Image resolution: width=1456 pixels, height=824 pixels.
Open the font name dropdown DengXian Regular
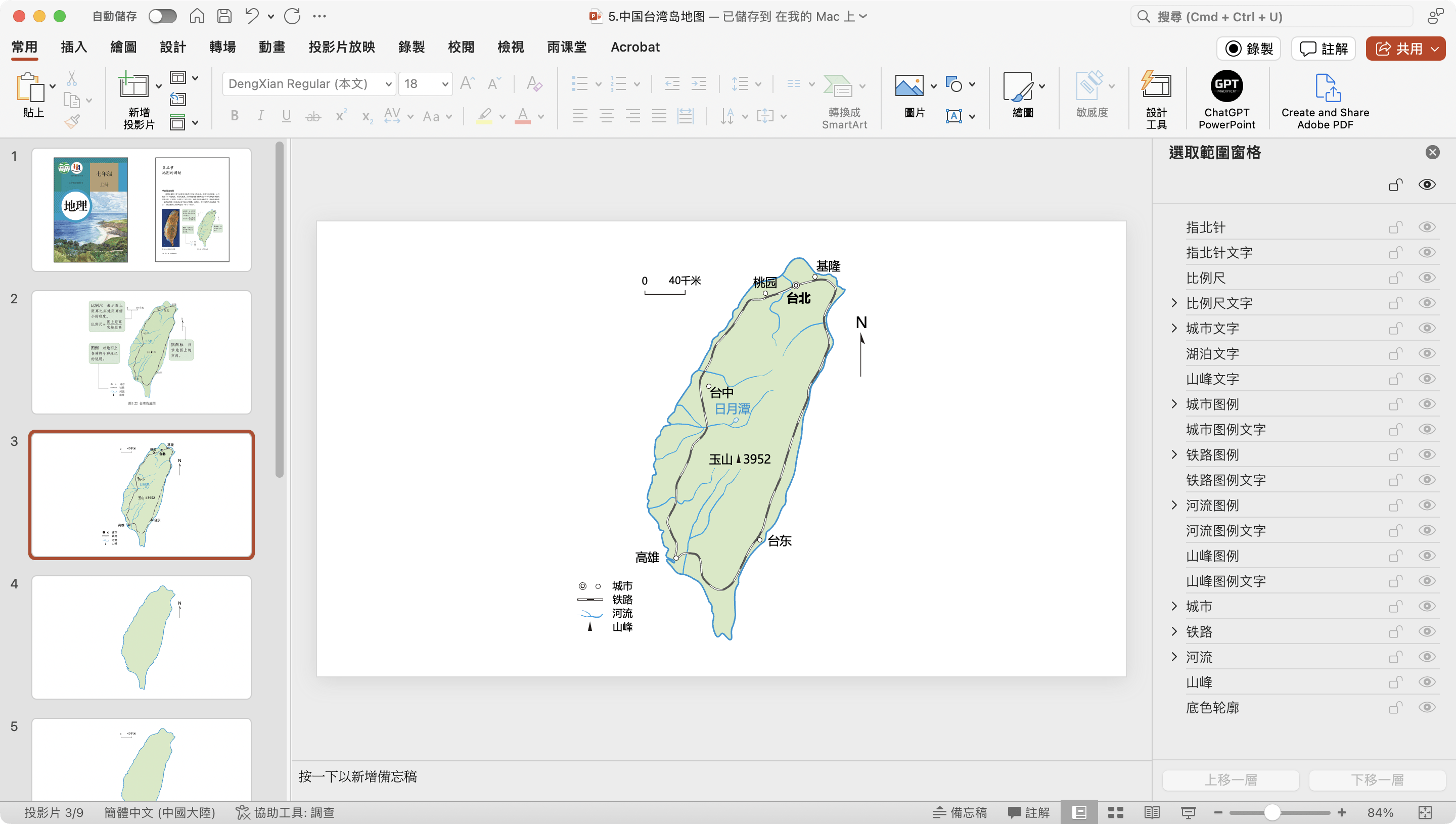(388, 84)
